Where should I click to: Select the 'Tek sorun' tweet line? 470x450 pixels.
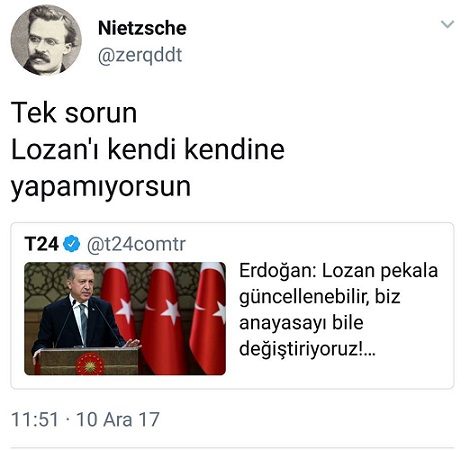click(74, 113)
